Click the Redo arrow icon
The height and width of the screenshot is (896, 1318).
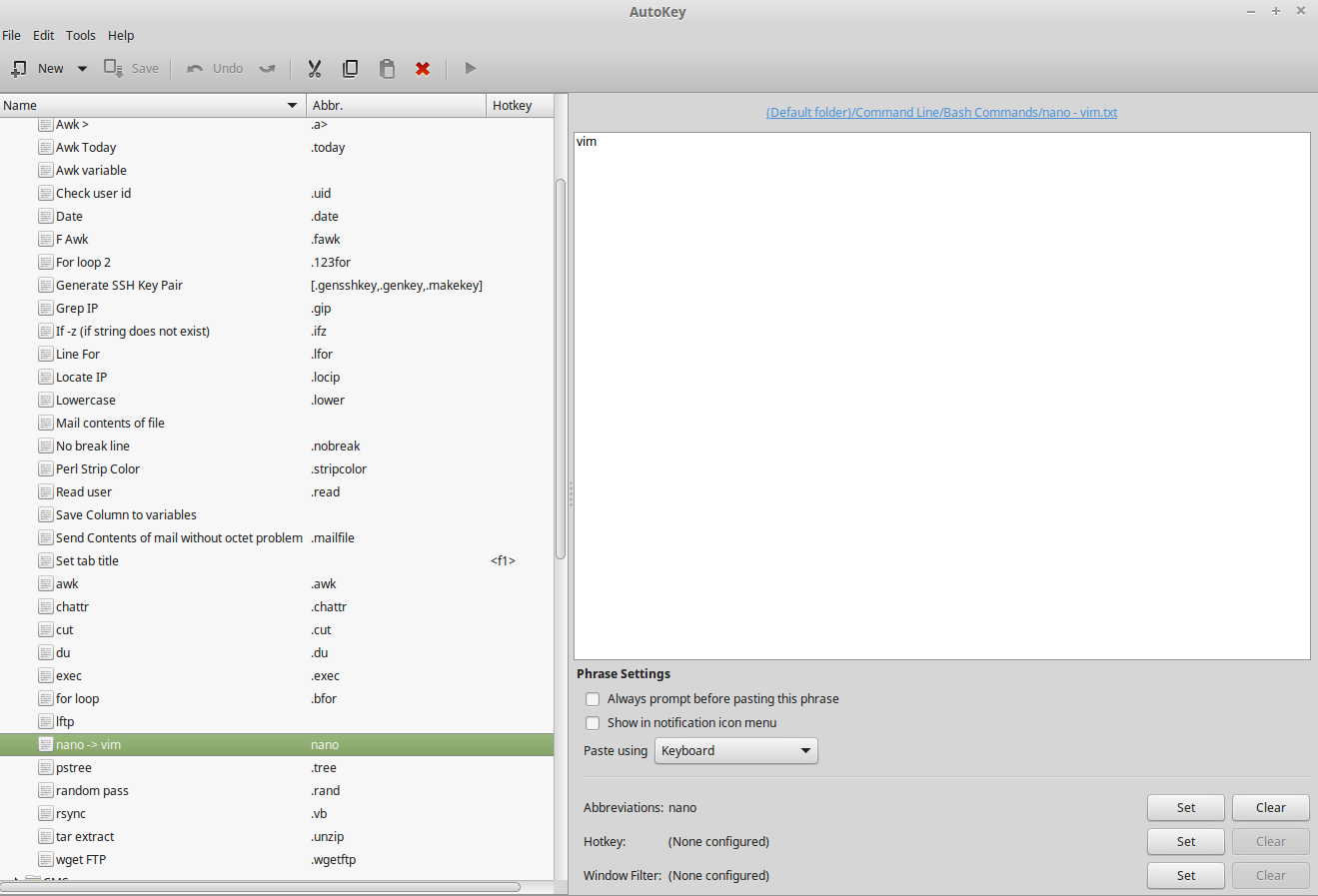(x=267, y=69)
